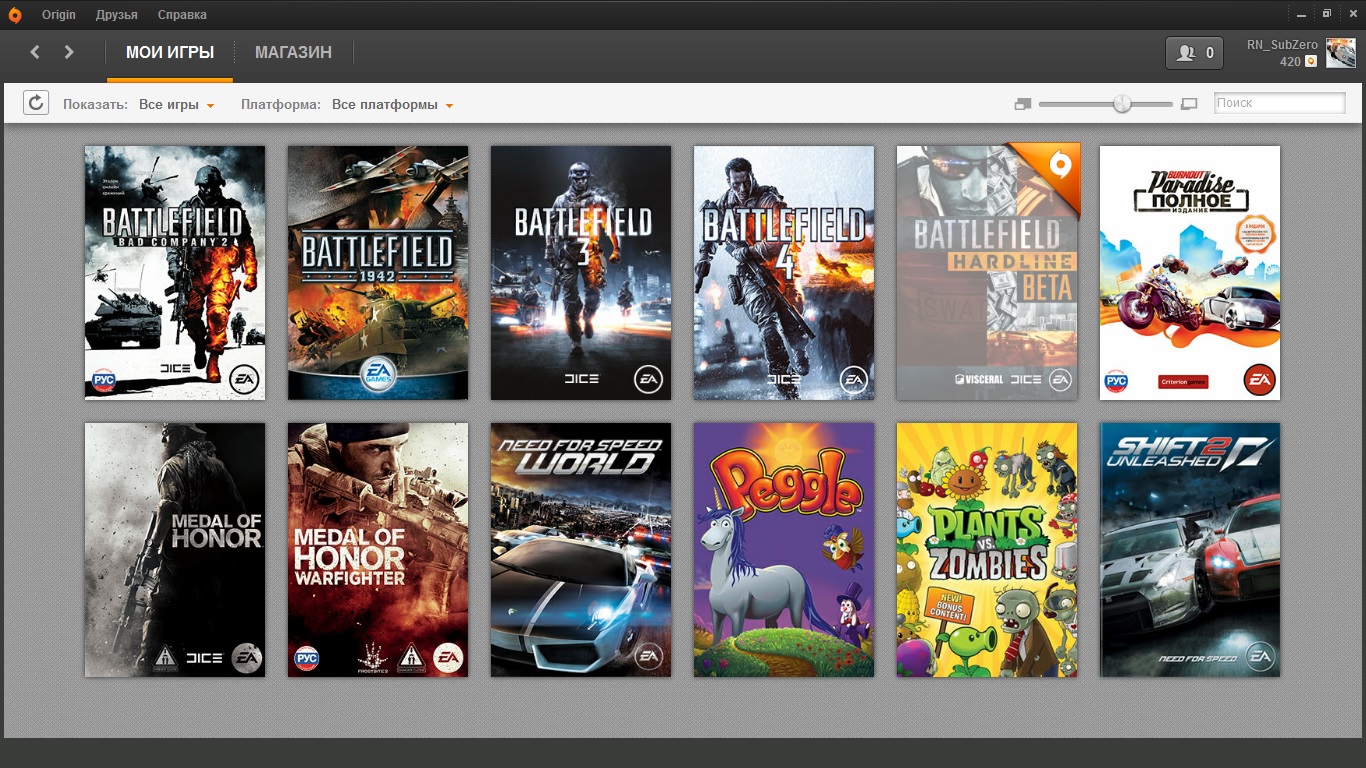Screen dimensions: 1366x768
Task: Adjust the tile size slider handle
Action: click(1122, 103)
